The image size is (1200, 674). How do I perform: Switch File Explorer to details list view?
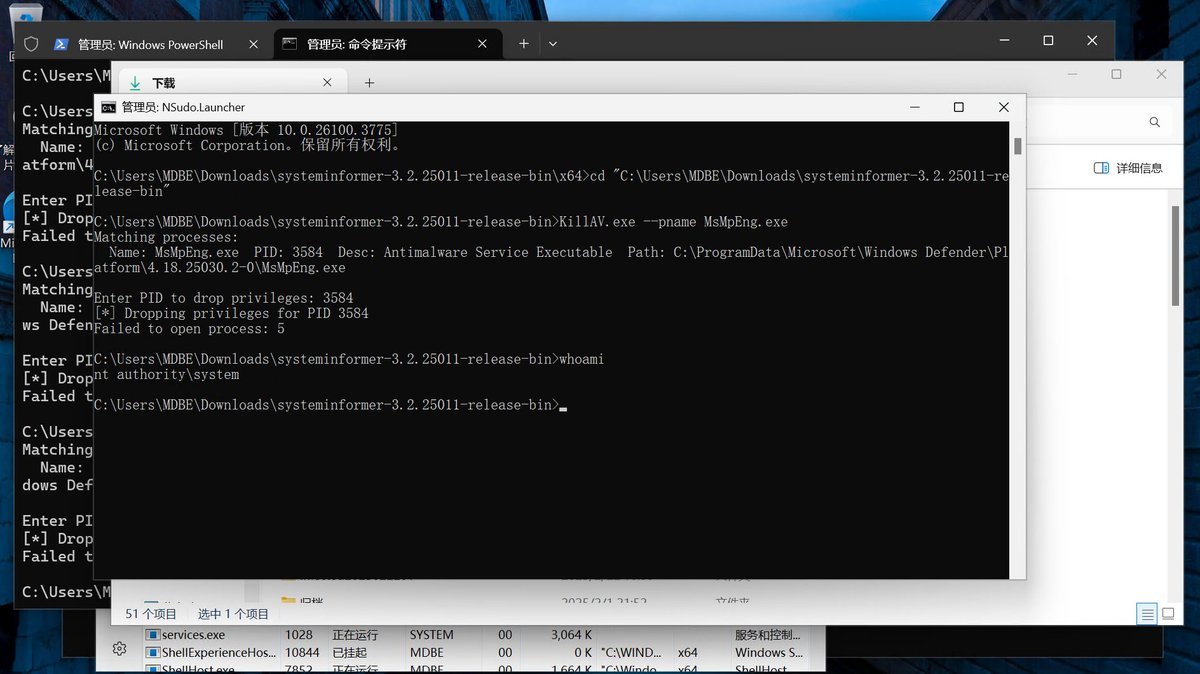(1146, 613)
